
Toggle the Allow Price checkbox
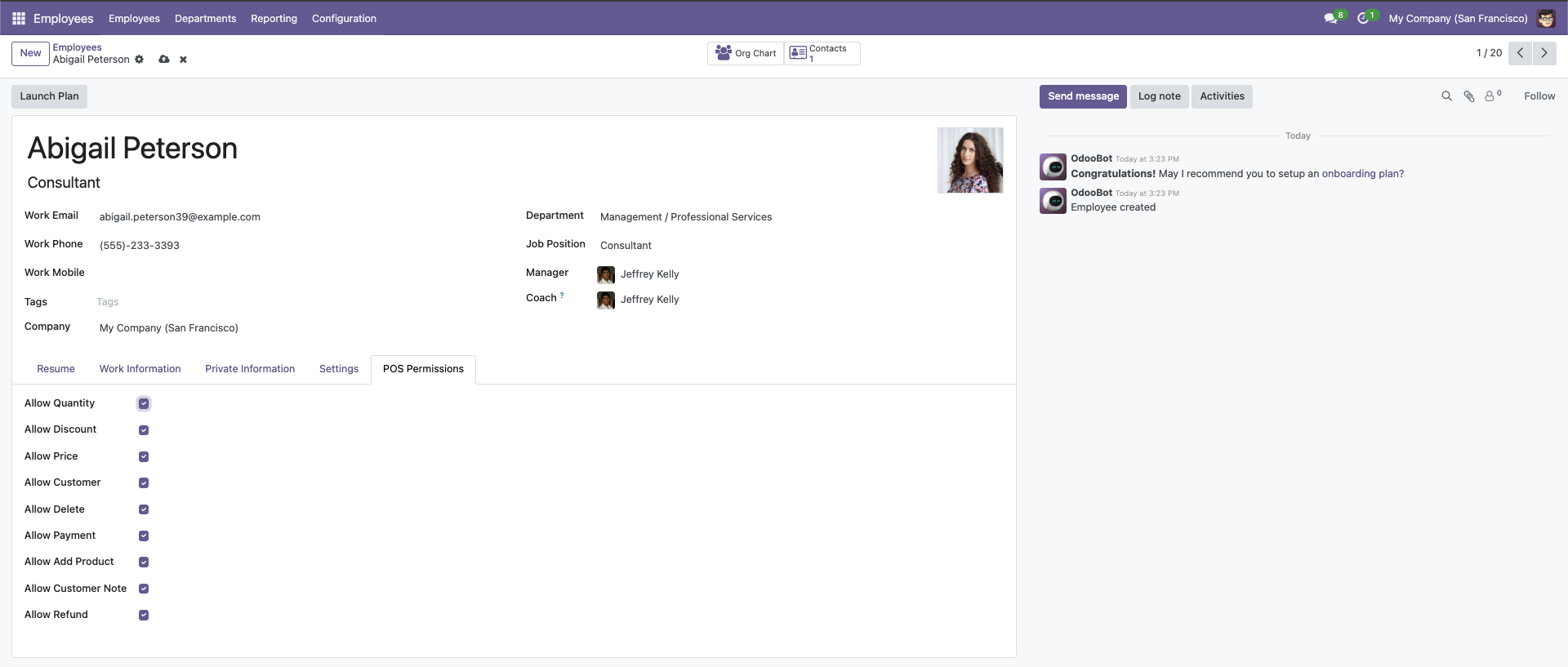click(x=144, y=456)
